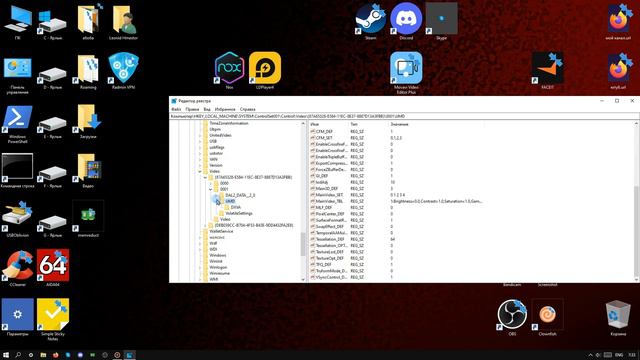Select the UMD key in registry tree

[x=230, y=201]
